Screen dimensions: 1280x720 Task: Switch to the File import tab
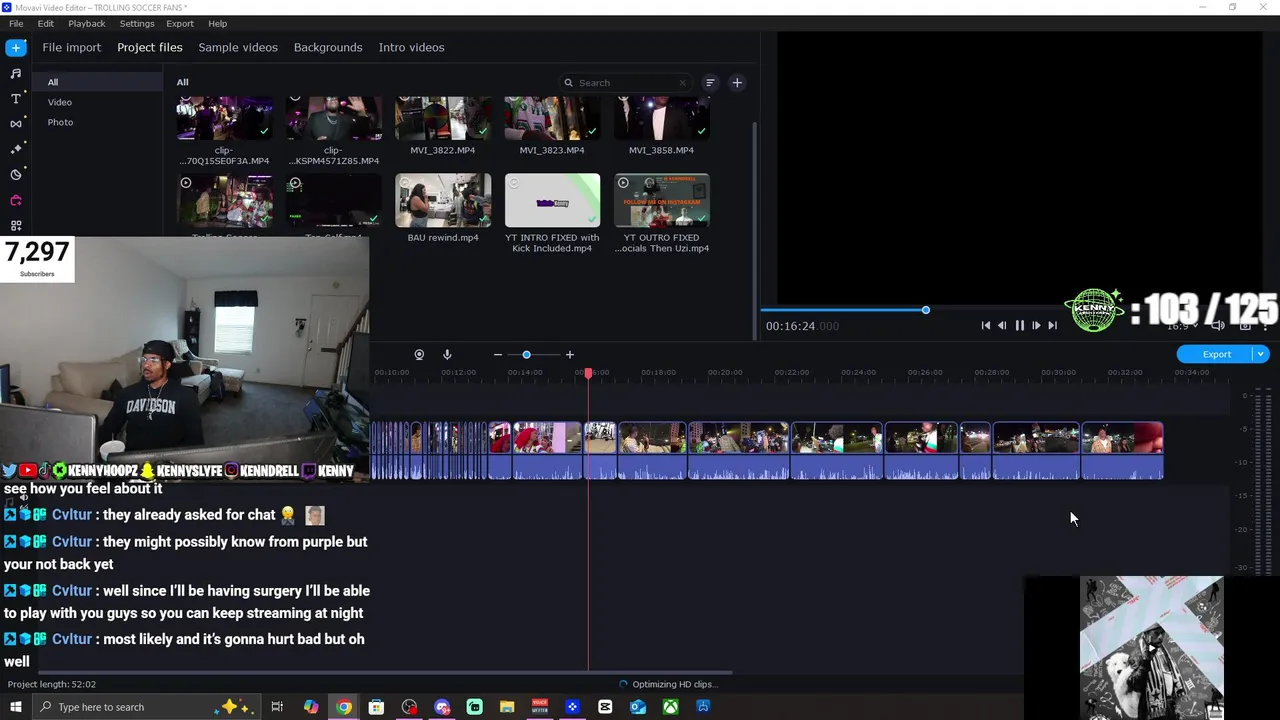[72, 47]
